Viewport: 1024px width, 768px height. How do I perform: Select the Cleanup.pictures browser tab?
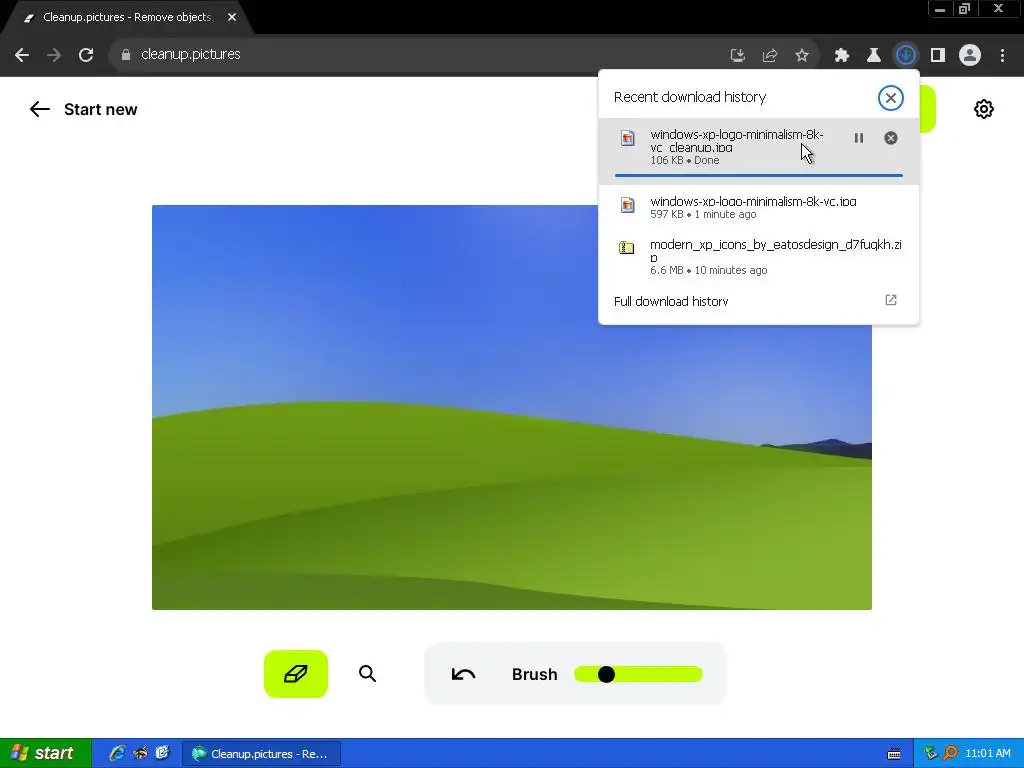(127, 17)
